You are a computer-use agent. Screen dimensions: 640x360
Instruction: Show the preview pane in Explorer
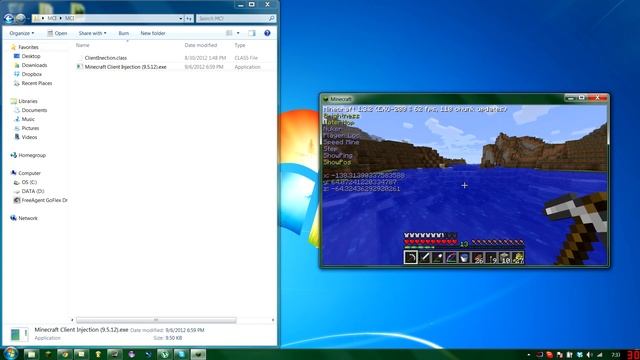[x=252, y=33]
